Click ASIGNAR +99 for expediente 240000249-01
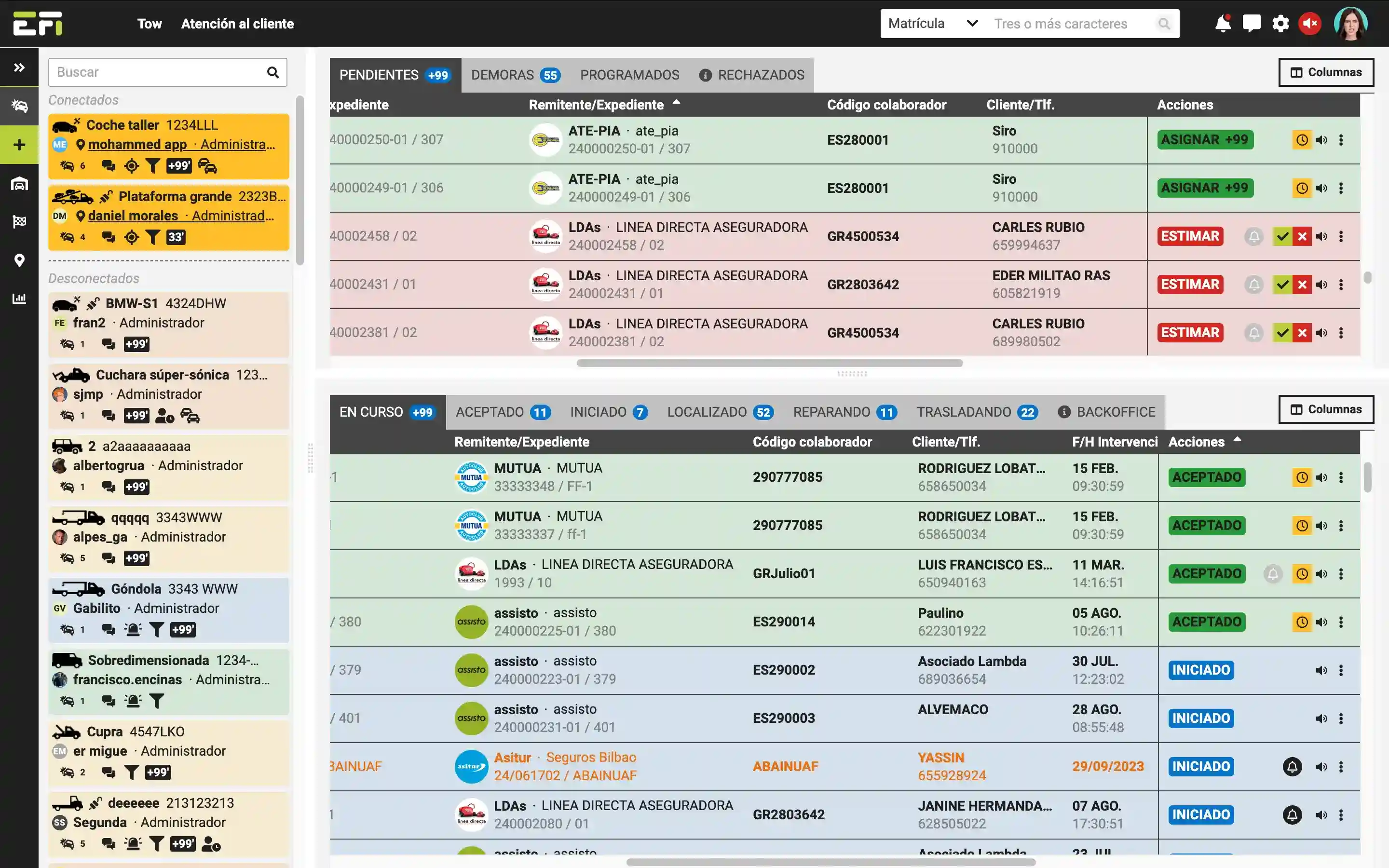The height and width of the screenshot is (868, 1389). [1205, 188]
